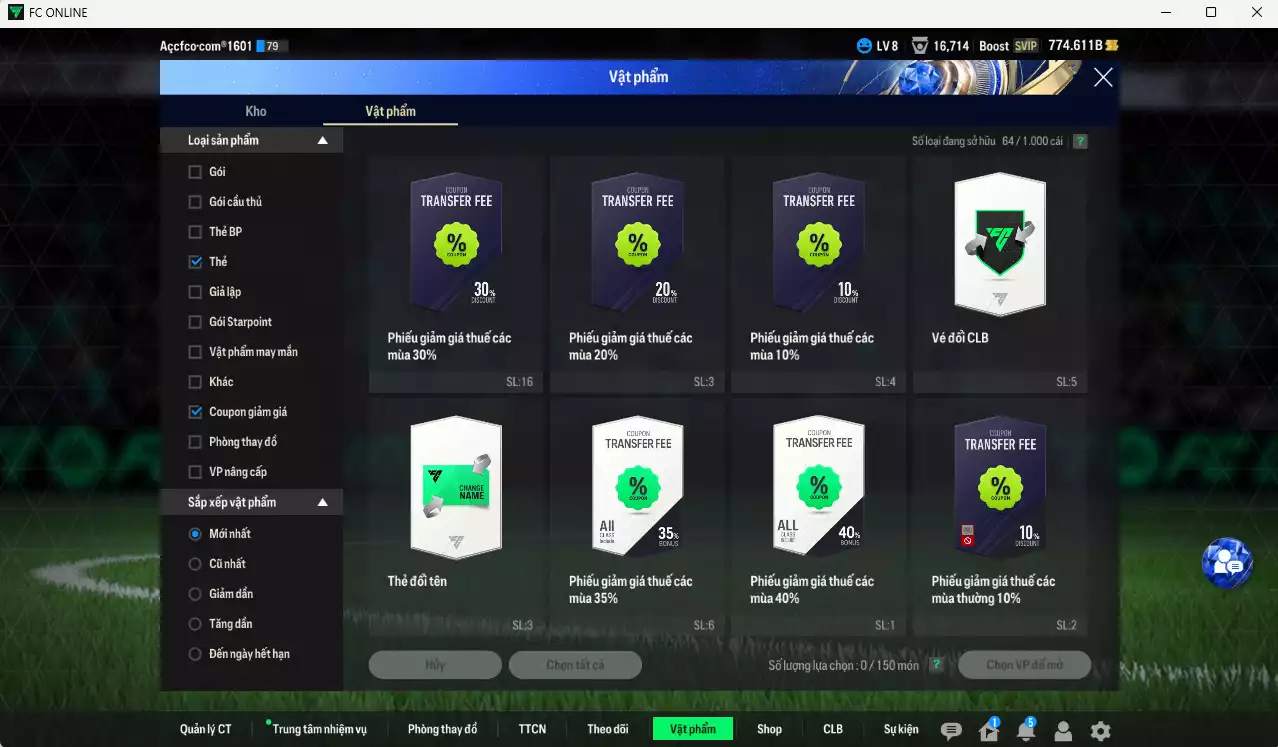Go to Shop in the bottom menu
The image size is (1278, 747).
[769, 729]
